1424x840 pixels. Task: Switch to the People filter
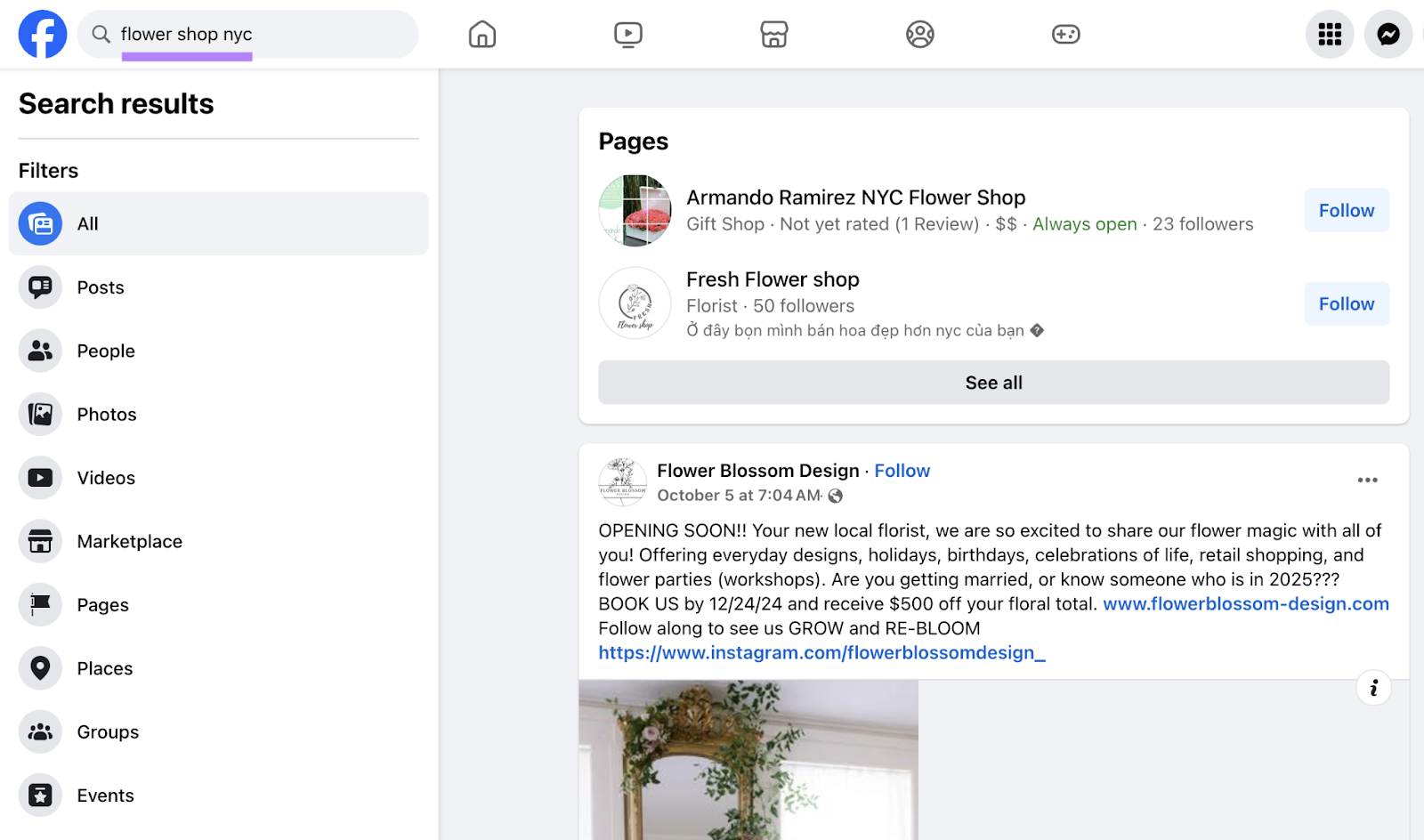point(105,351)
